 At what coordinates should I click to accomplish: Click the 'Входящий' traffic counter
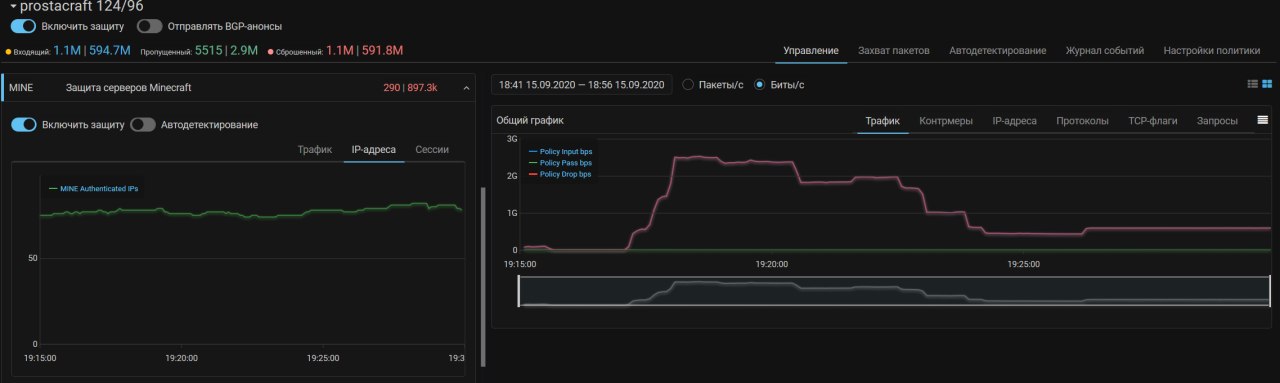[68, 50]
